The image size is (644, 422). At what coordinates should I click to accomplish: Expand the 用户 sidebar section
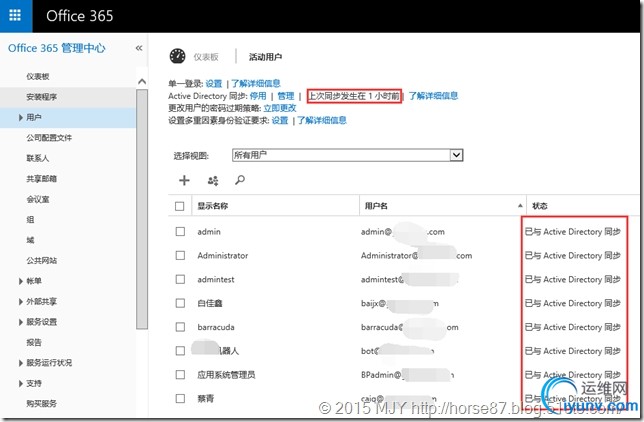tap(21, 118)
